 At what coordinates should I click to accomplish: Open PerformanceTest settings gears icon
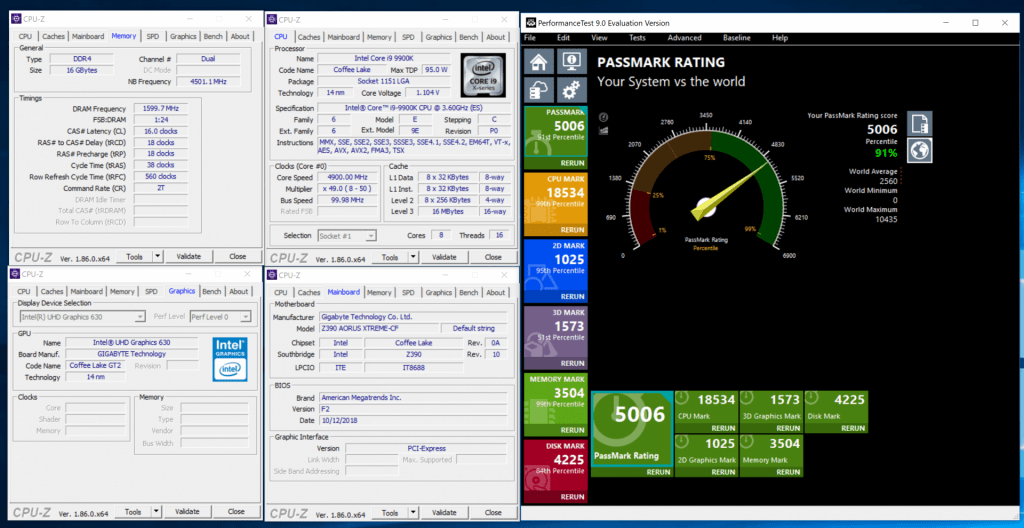[571, 90]
